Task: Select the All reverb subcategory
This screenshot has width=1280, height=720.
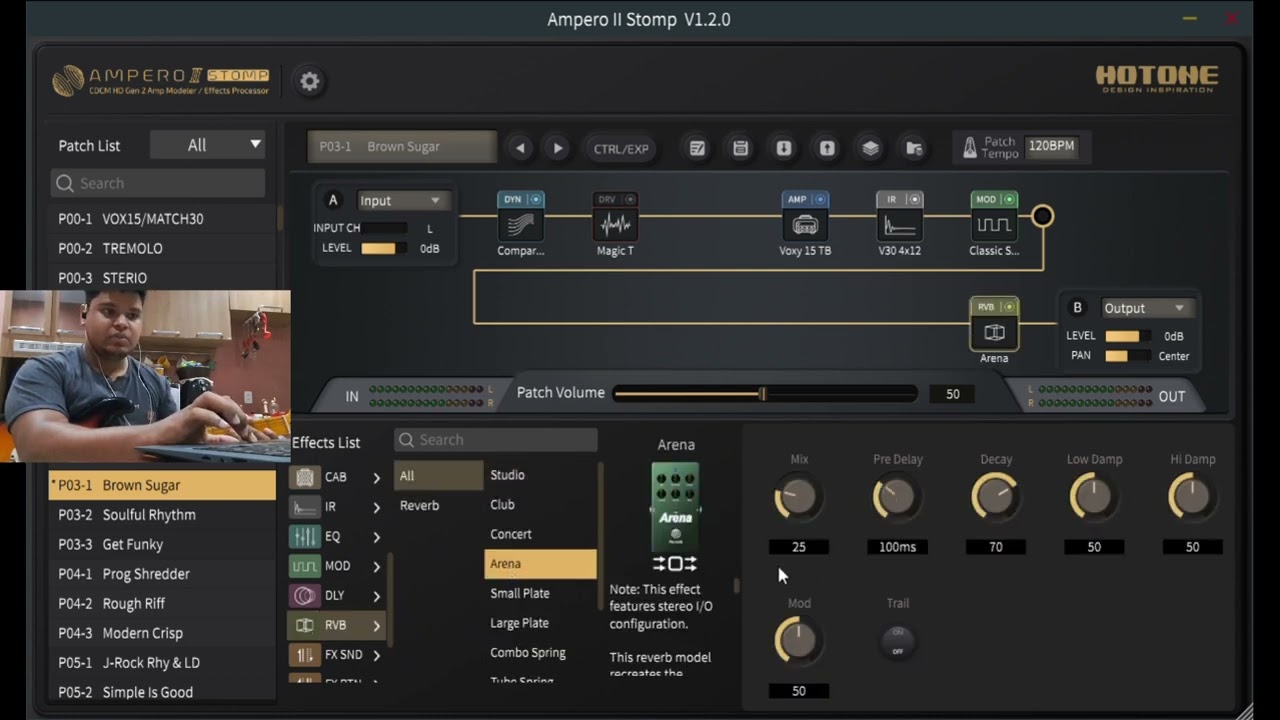Action: 438,476
